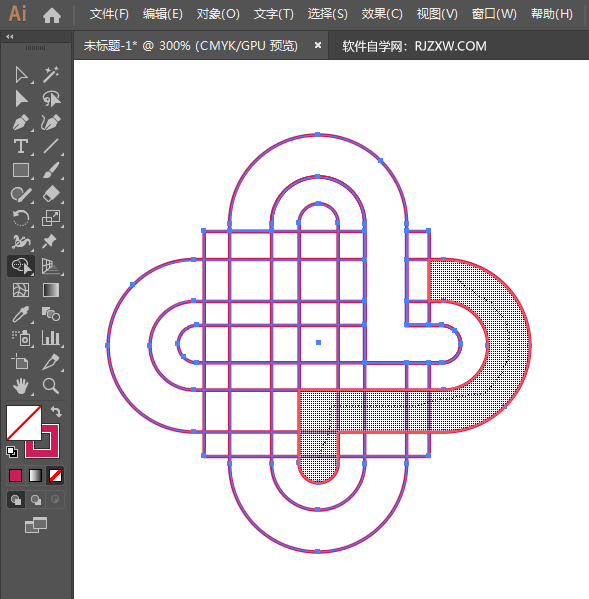Select the Symbol Sprayer tool
589x599 pixels.
tap(21, 338)
